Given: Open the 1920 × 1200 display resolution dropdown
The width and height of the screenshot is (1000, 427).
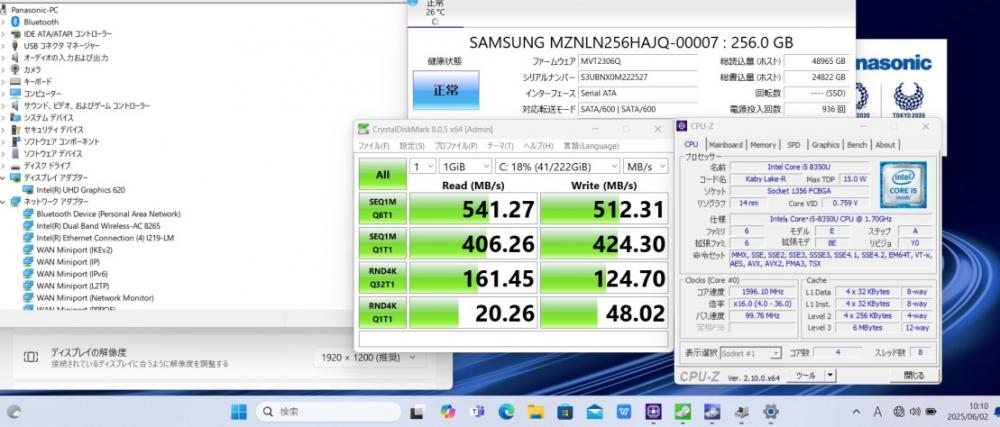Looking at the screenshot, I should [369, 358].
